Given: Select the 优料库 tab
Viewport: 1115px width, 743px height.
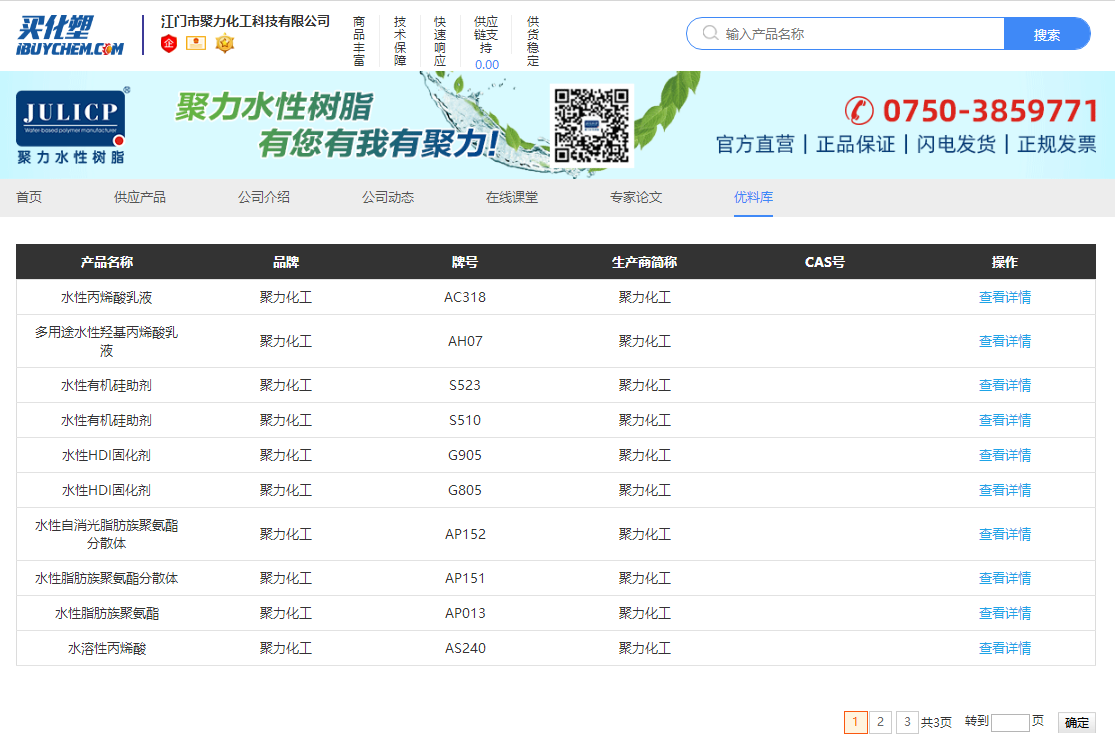Looking at the screenshot, I should (x=753, y=197).
